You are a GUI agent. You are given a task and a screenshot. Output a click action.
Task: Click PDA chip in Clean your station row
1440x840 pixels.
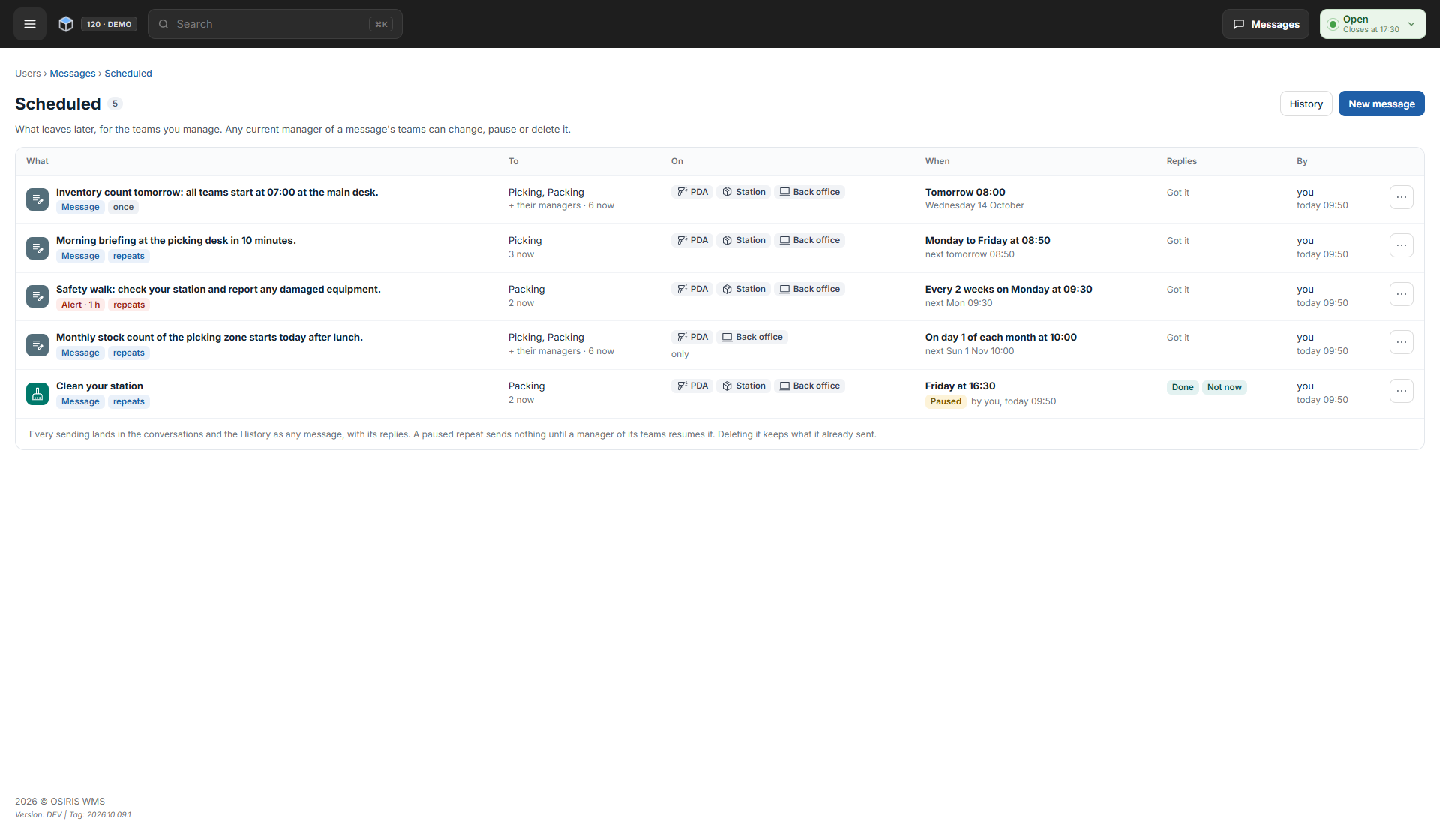692,385
